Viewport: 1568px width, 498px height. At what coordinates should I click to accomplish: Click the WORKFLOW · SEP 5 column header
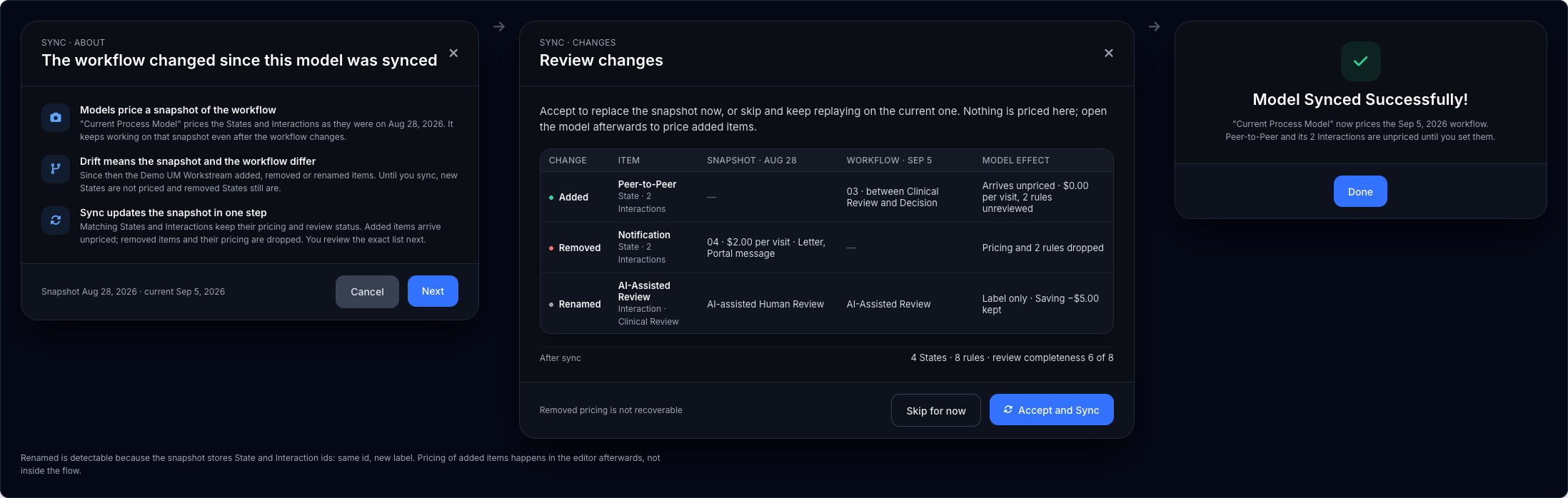(889, 161)
